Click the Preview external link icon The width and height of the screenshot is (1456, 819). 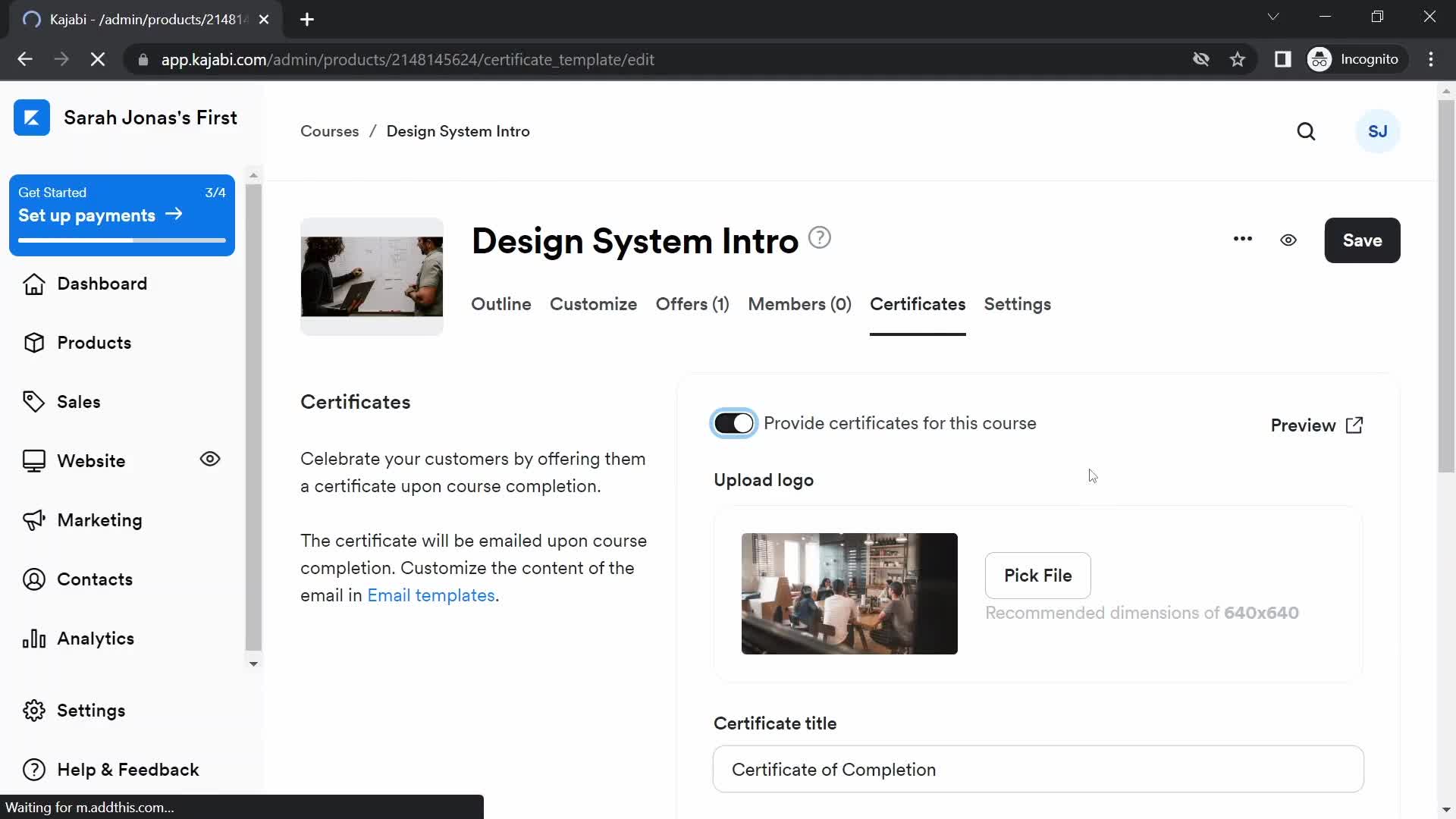[x=1355, y=424]
